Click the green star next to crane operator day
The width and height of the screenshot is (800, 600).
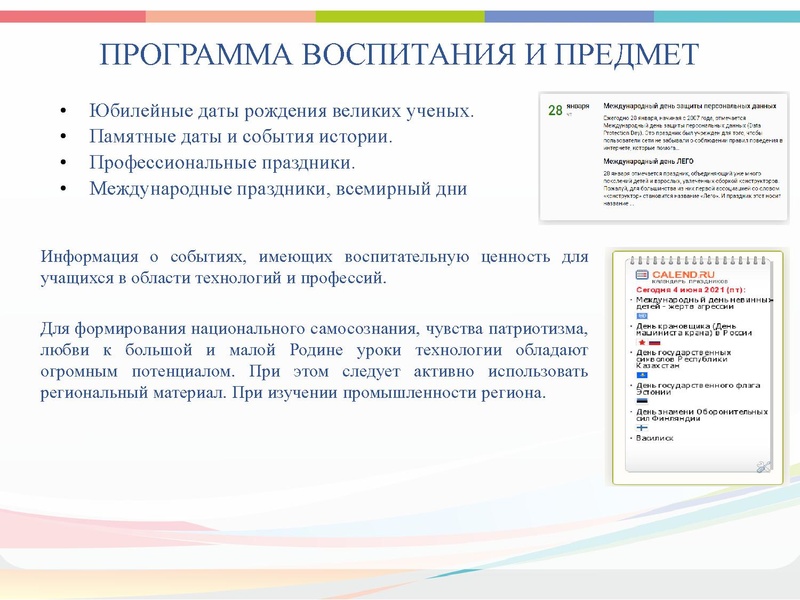[642, 342]
